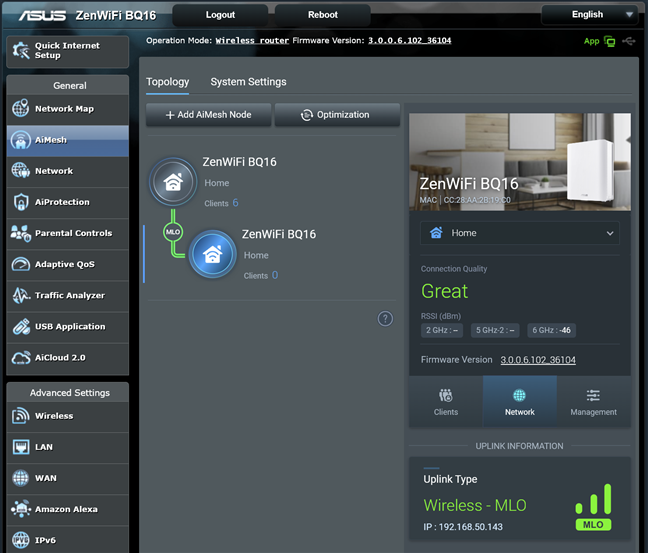
Task: Open Traffic Analyzer from sidebar
Action: click(67, 296)
